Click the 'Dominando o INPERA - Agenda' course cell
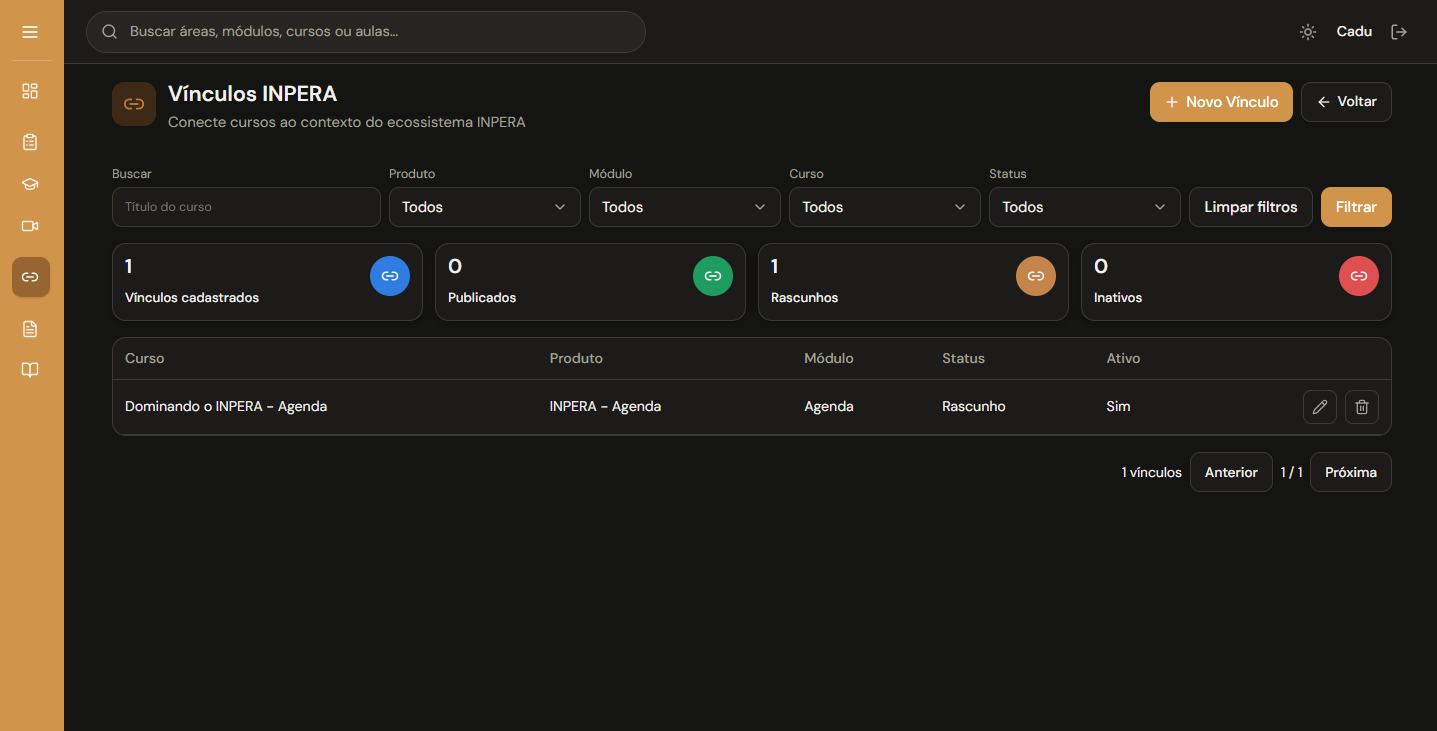This screenshot has height=731, width=1437. click(226, 407)
